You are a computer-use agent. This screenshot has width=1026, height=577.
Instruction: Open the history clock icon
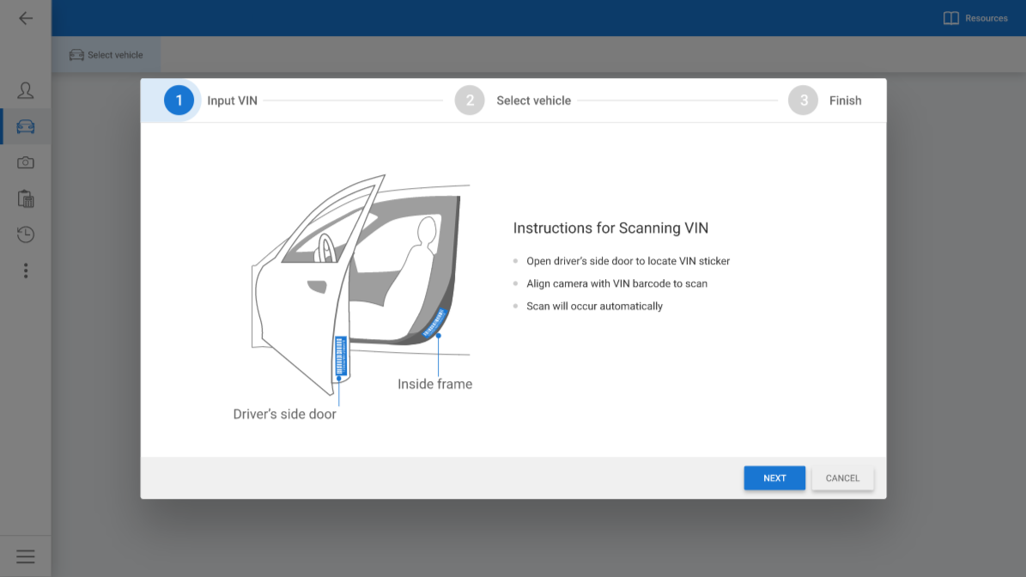(26, 235)
